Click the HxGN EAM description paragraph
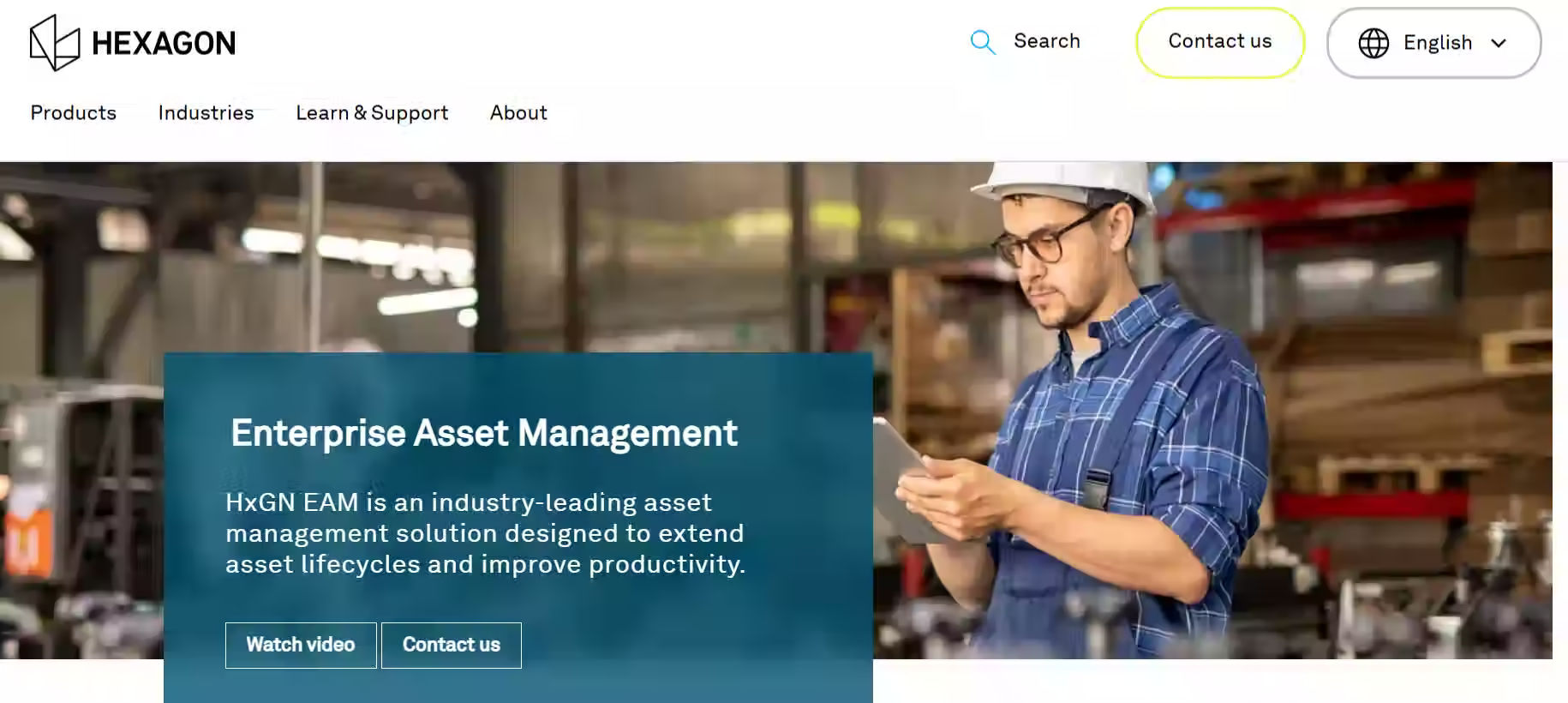 point(485,533)
